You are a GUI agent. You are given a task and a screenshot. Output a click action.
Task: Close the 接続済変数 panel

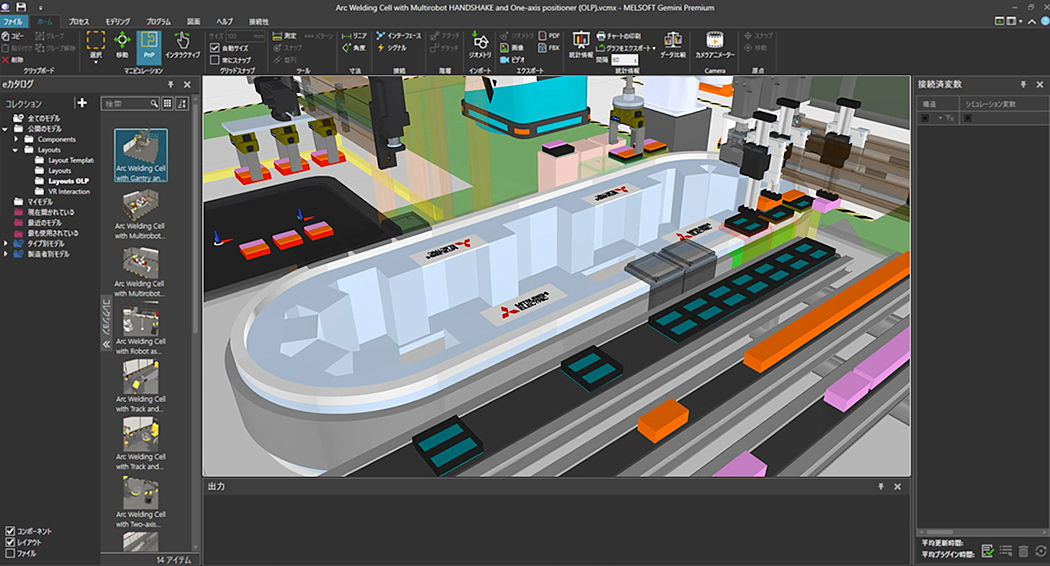click(x=1040, y=84)
